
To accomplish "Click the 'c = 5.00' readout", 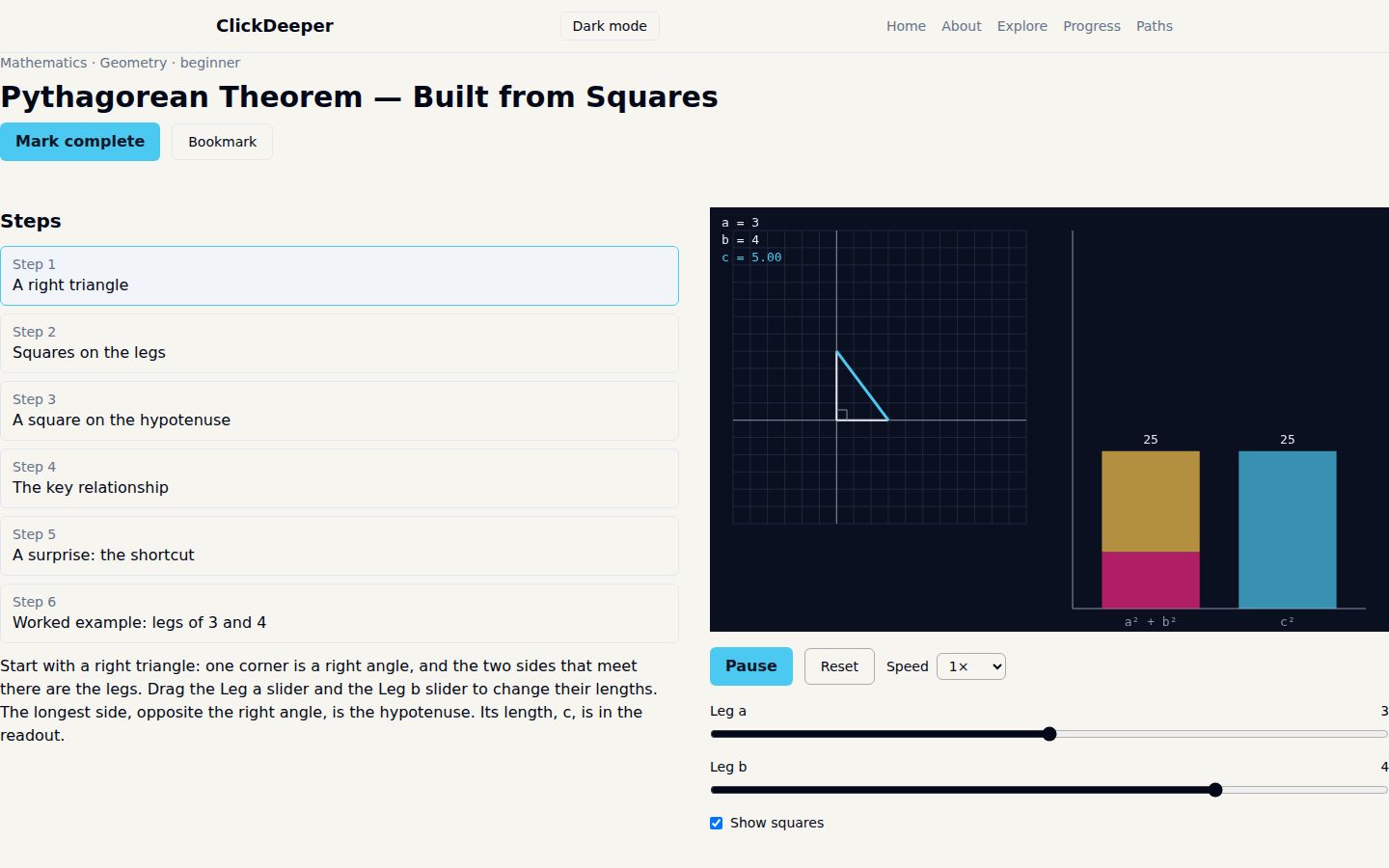I will pos(751,258).
